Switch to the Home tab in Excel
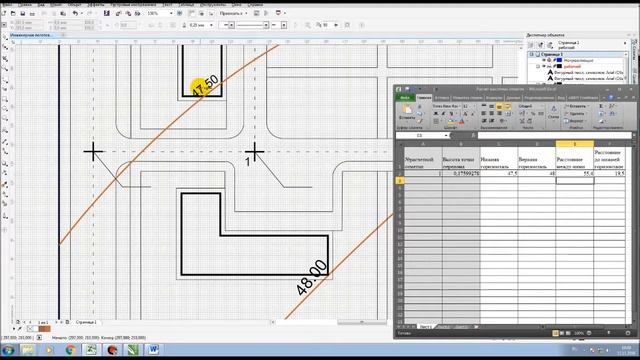This screenshot has height=360, width=640. click(x=424, y=98)
